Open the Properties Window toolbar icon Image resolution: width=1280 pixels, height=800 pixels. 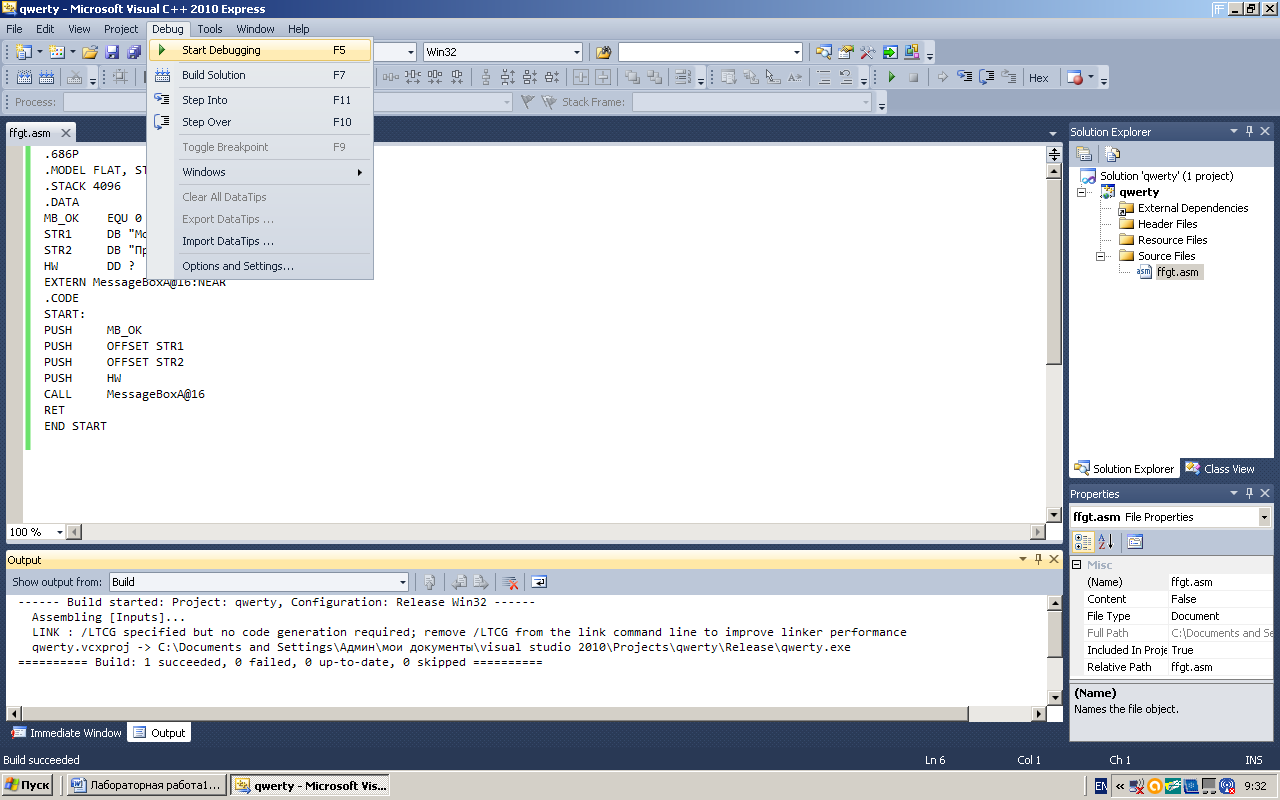(x=846, y=52)
